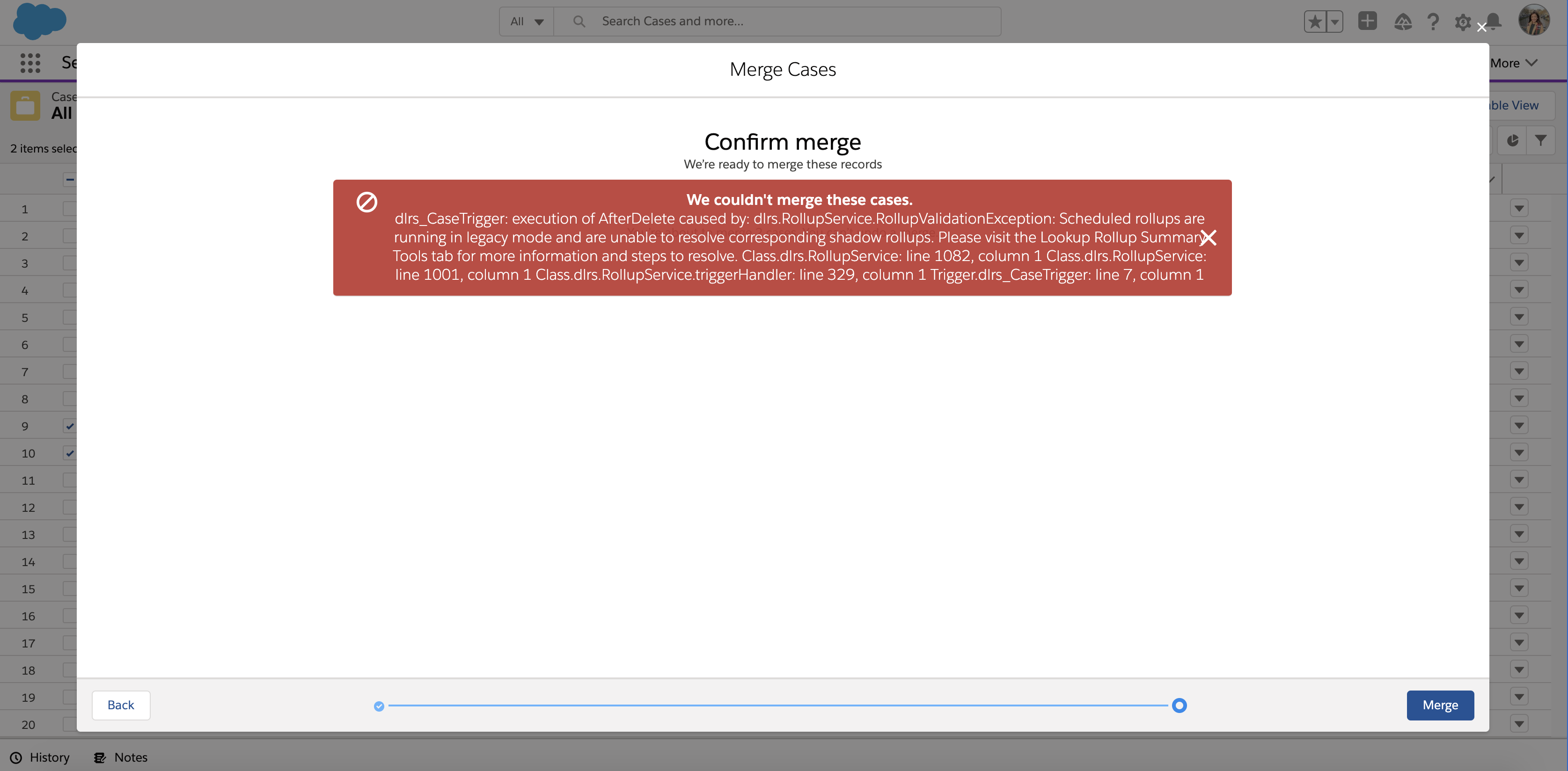This screenshot has width=1568, height=771.
Task: Click the Merge button
Action: [1440, 705]
